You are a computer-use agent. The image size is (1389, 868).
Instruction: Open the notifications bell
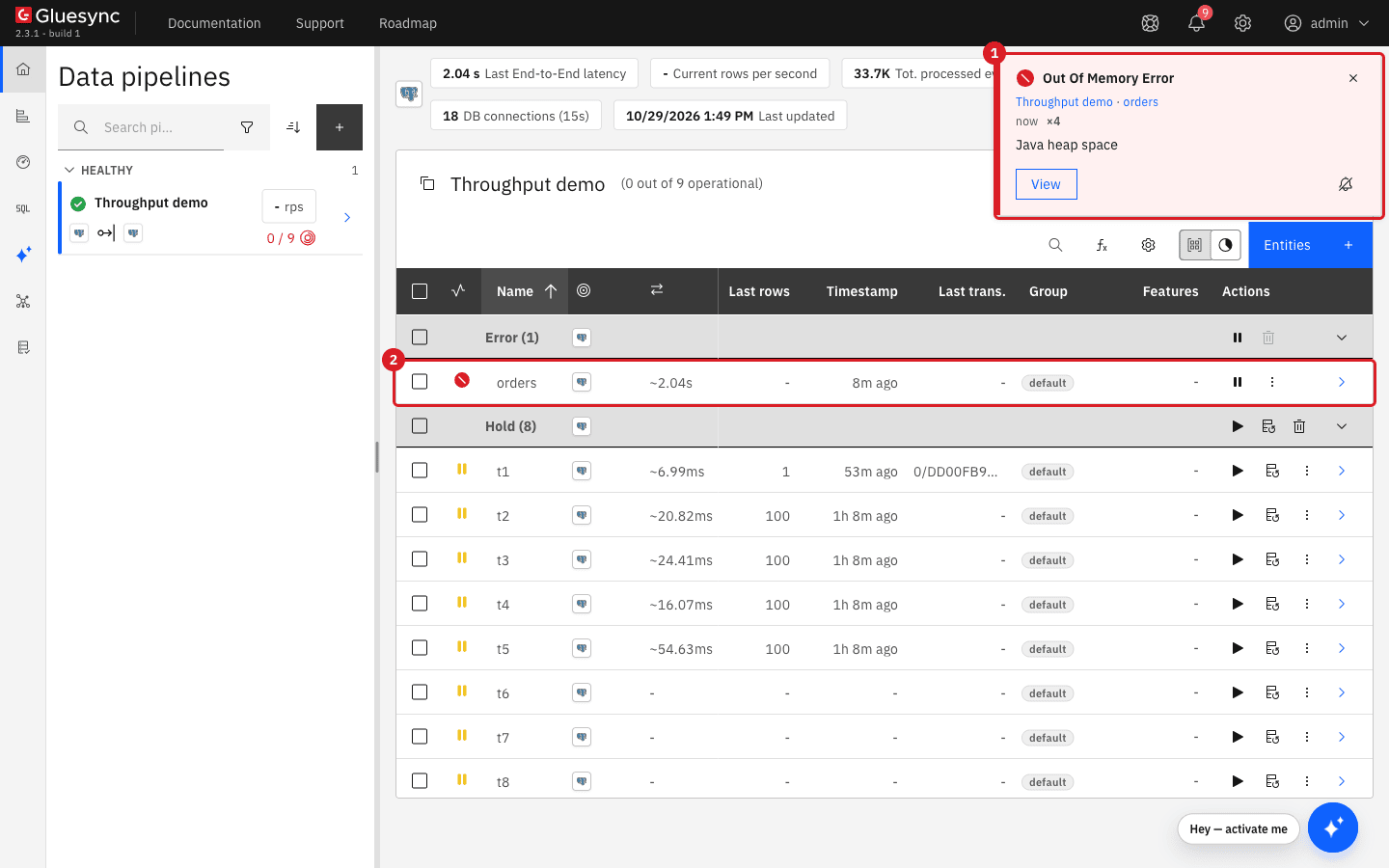pos(1196,23)
